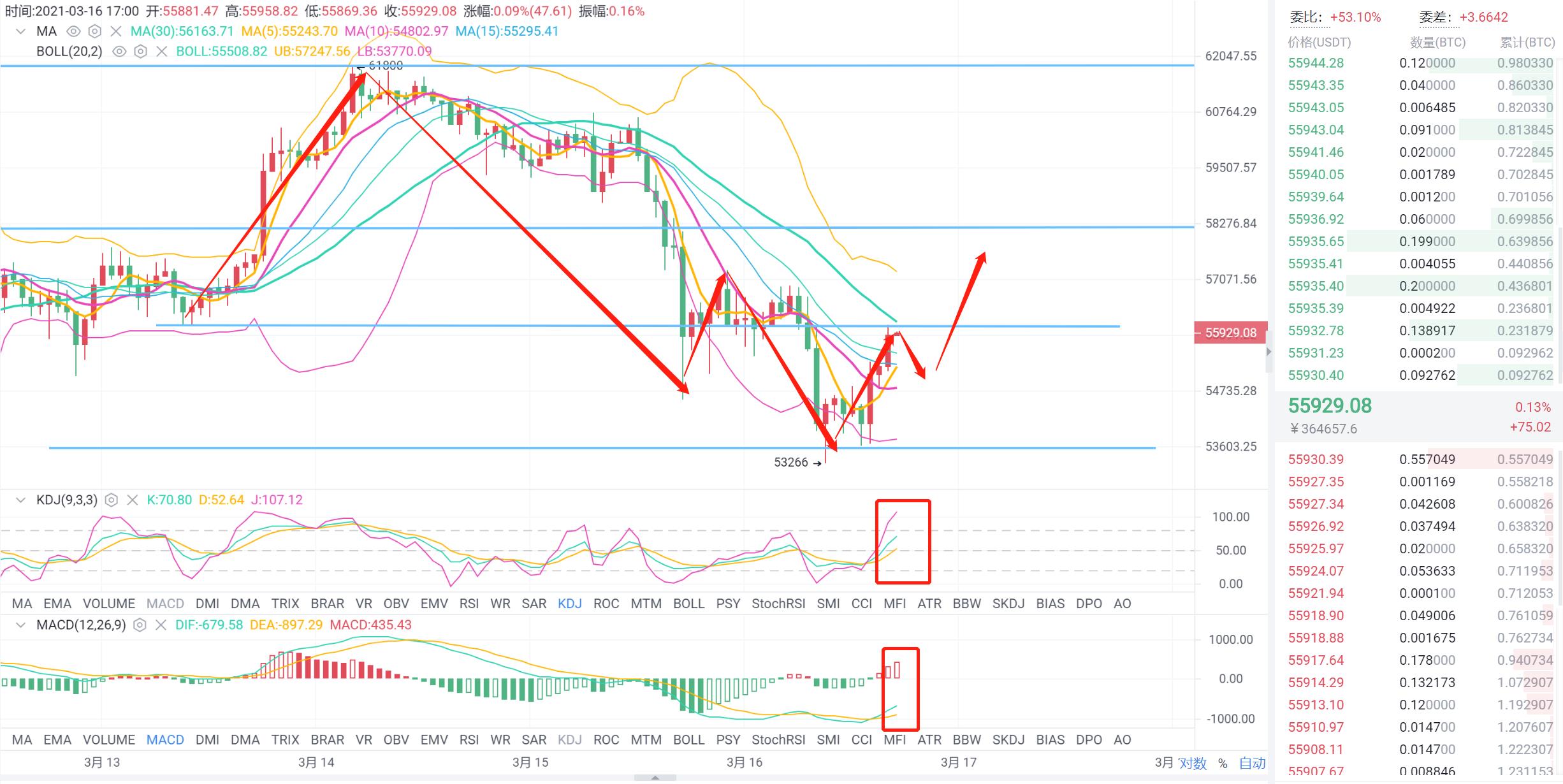
Task: Select SAR tab in MACD panel row
Action: [534, 740]
